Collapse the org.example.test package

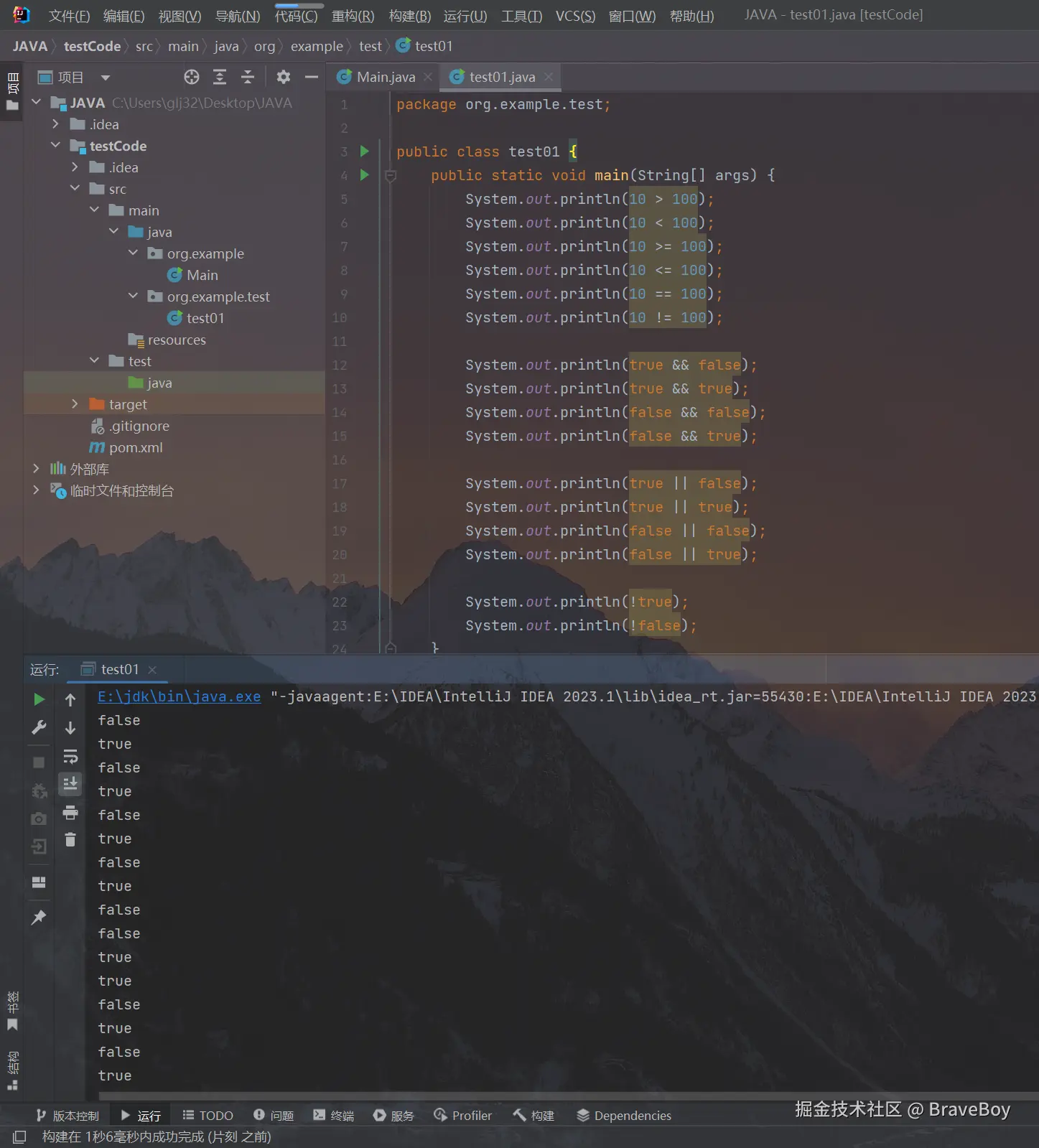point(134,297)
